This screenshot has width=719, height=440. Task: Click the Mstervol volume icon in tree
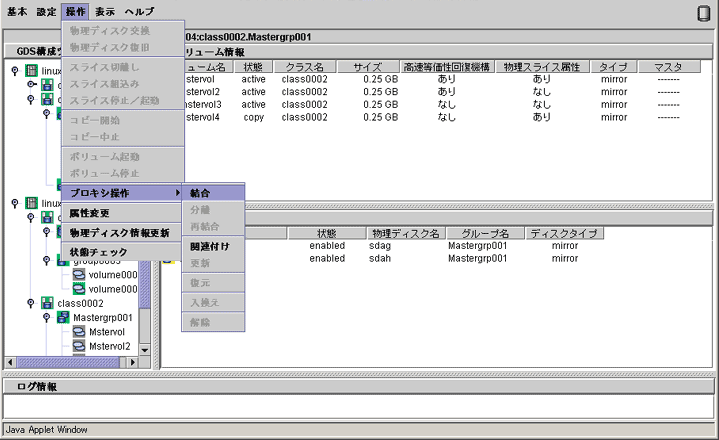tap(78, 332)
